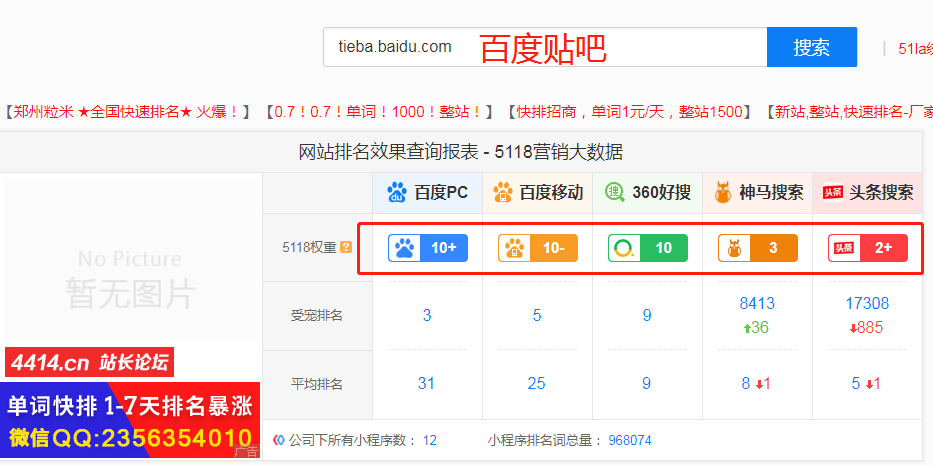Click the 神马 weight badge 3

tap(757, 248)
